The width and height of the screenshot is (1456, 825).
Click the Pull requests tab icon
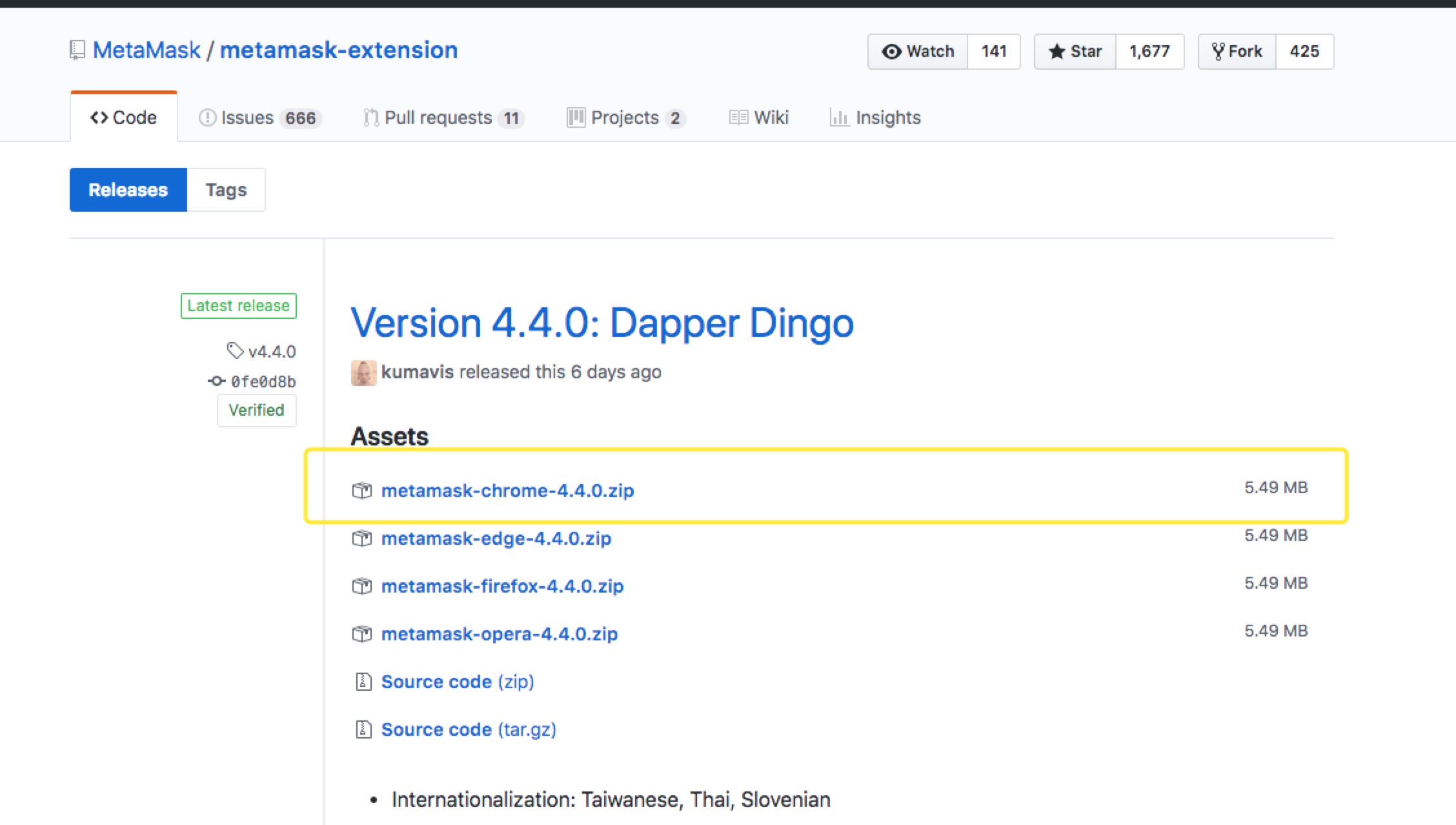(372, 117)
